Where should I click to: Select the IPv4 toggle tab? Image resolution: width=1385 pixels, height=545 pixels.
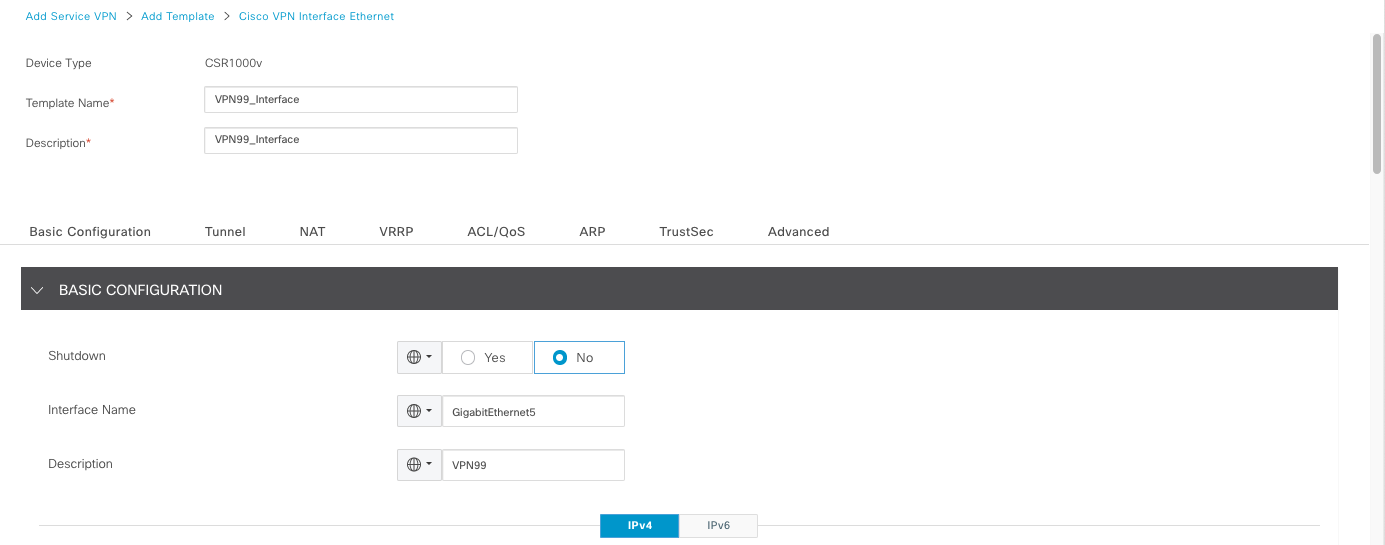[639, 526]
